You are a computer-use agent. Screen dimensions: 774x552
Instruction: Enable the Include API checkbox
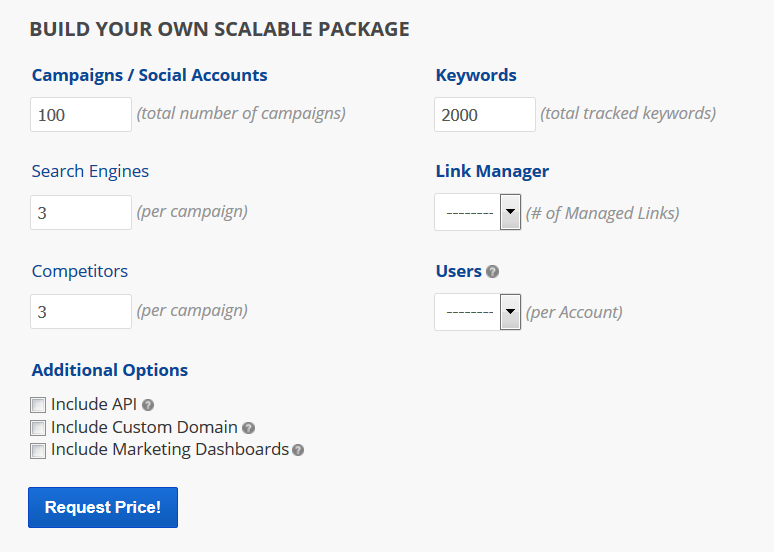pos(38,405)
